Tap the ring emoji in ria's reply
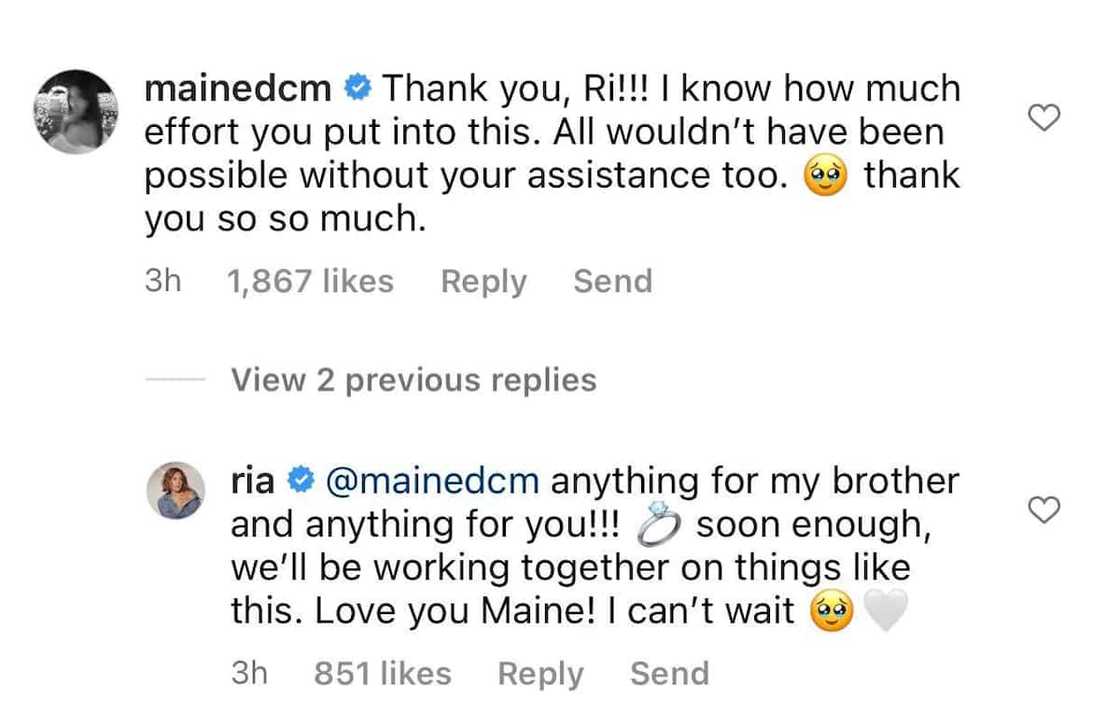This screenshot has height=727, width=1120. (657, 526)
